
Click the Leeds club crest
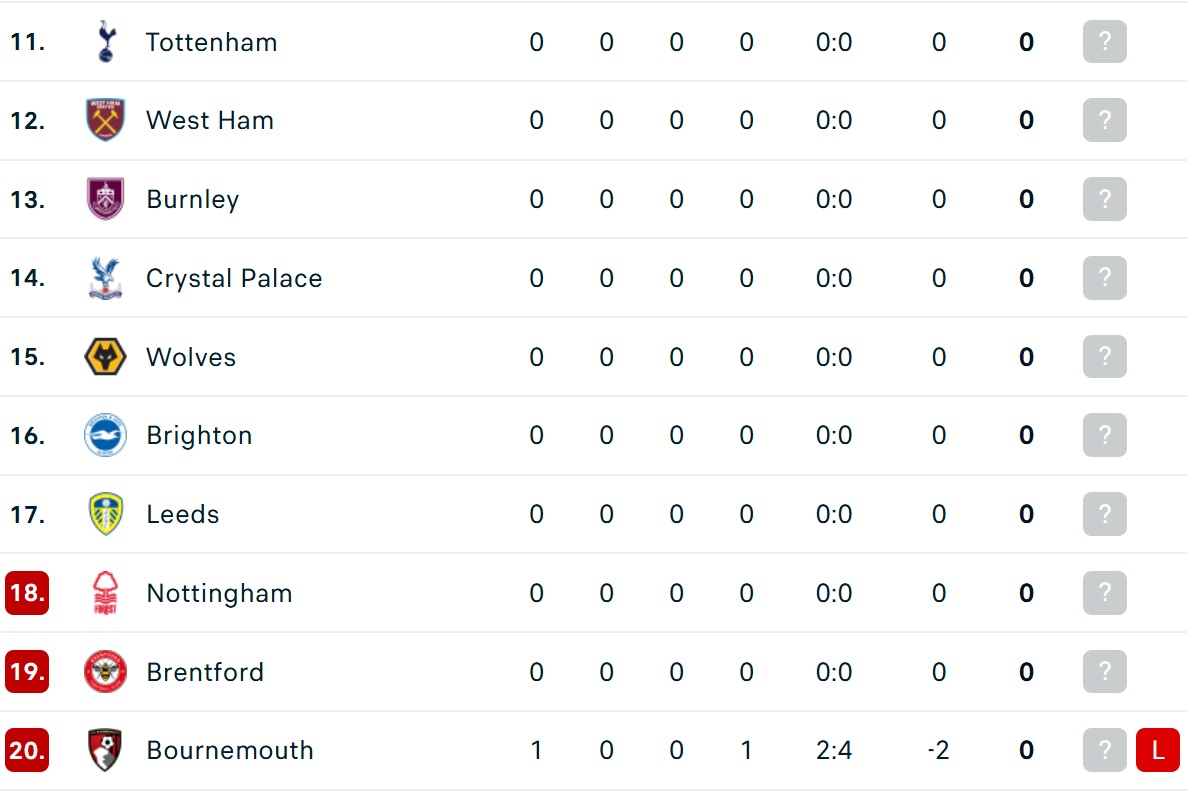[105, 514]
